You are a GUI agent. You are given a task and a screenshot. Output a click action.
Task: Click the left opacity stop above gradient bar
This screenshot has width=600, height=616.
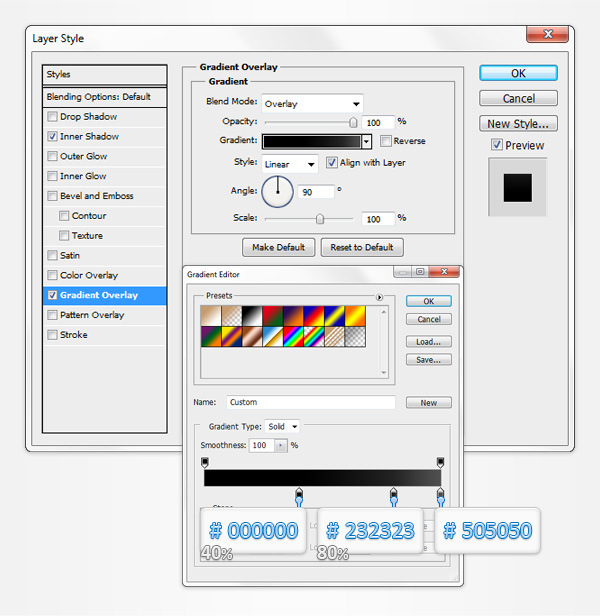click(205, 463)
